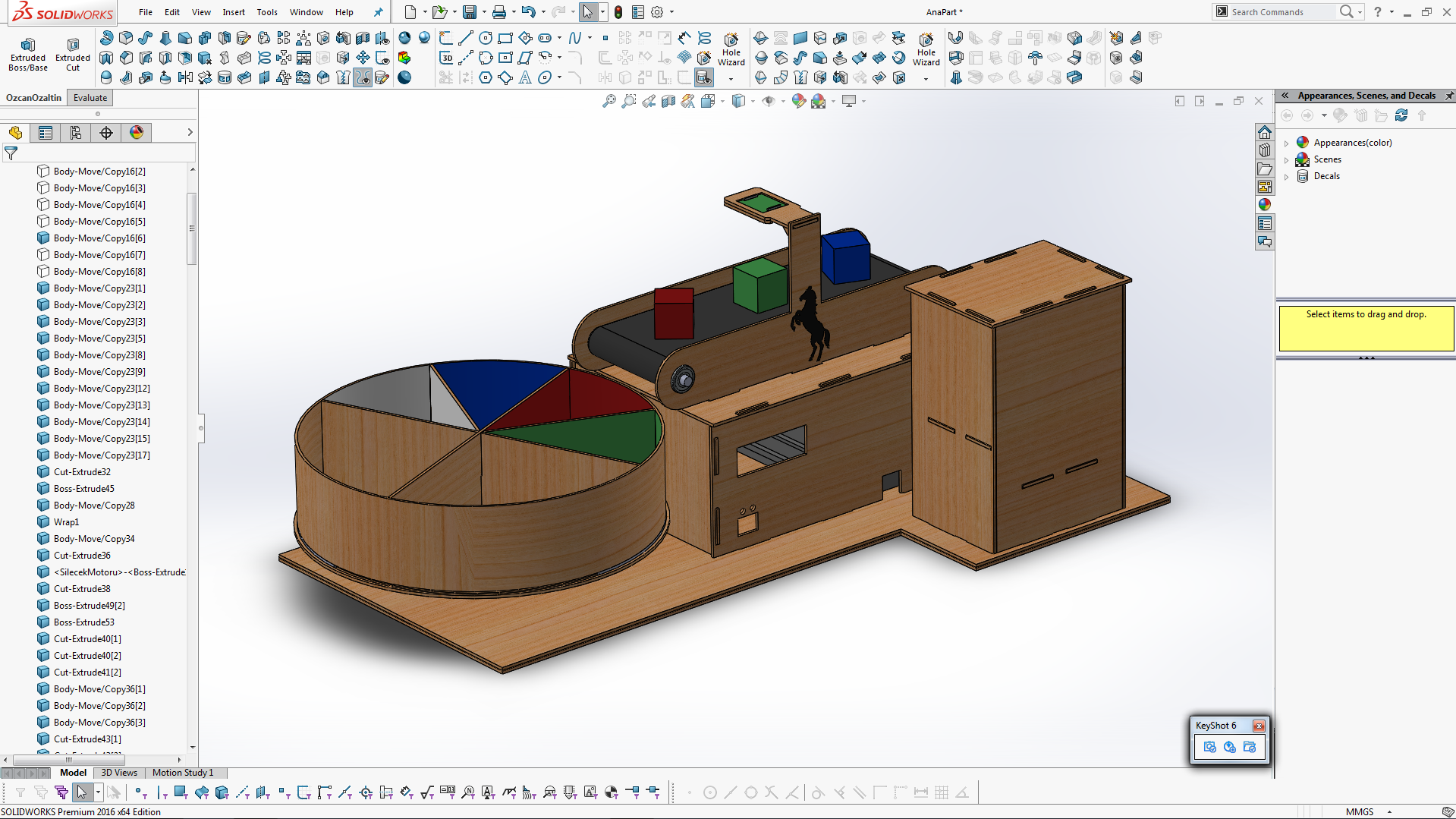Open the dropdown arrow next to the Select cursor
The image size is (1456, 819).
pyautogui.click(x=602, y=12)
